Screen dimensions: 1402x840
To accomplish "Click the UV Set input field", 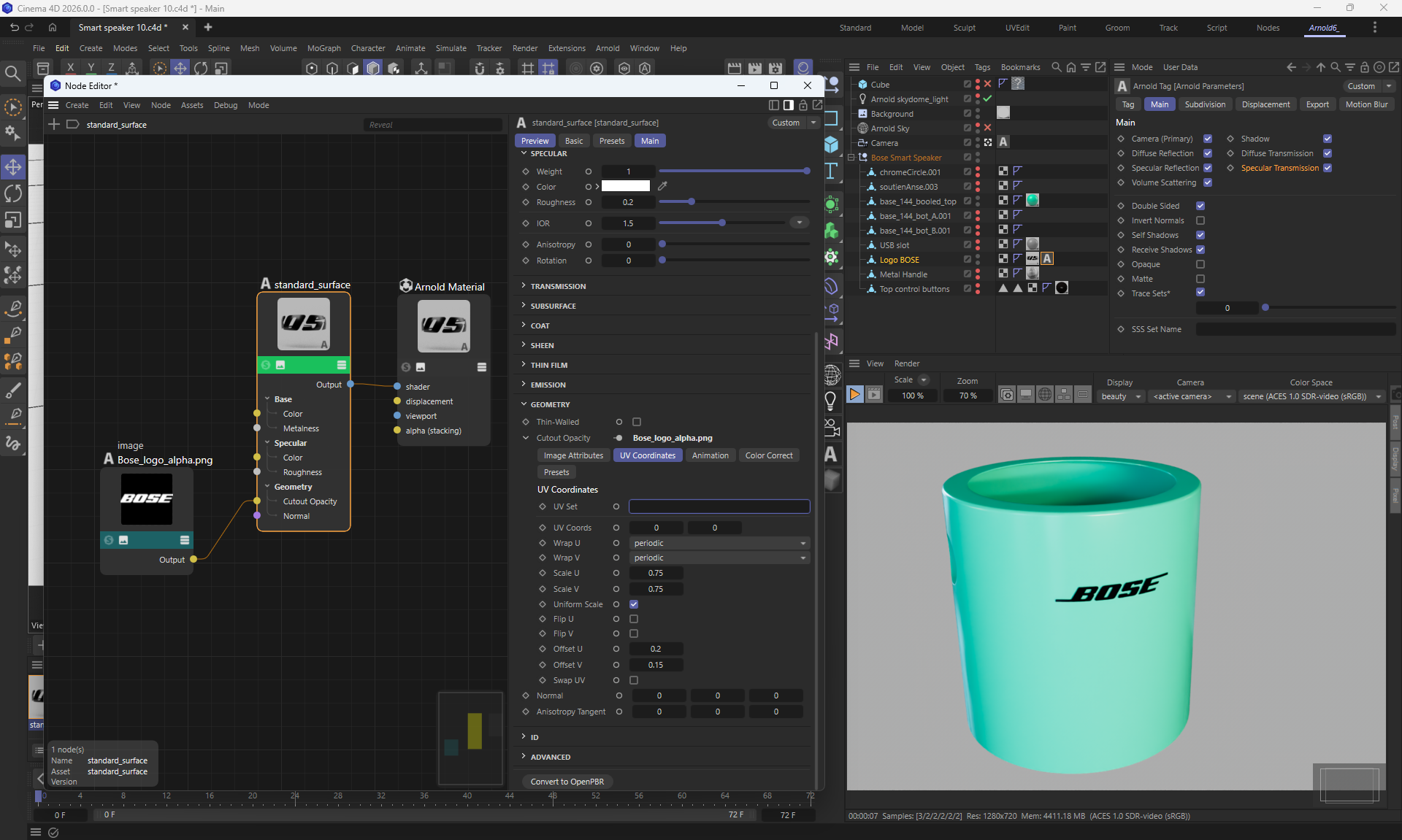I will tap(719, 506).
